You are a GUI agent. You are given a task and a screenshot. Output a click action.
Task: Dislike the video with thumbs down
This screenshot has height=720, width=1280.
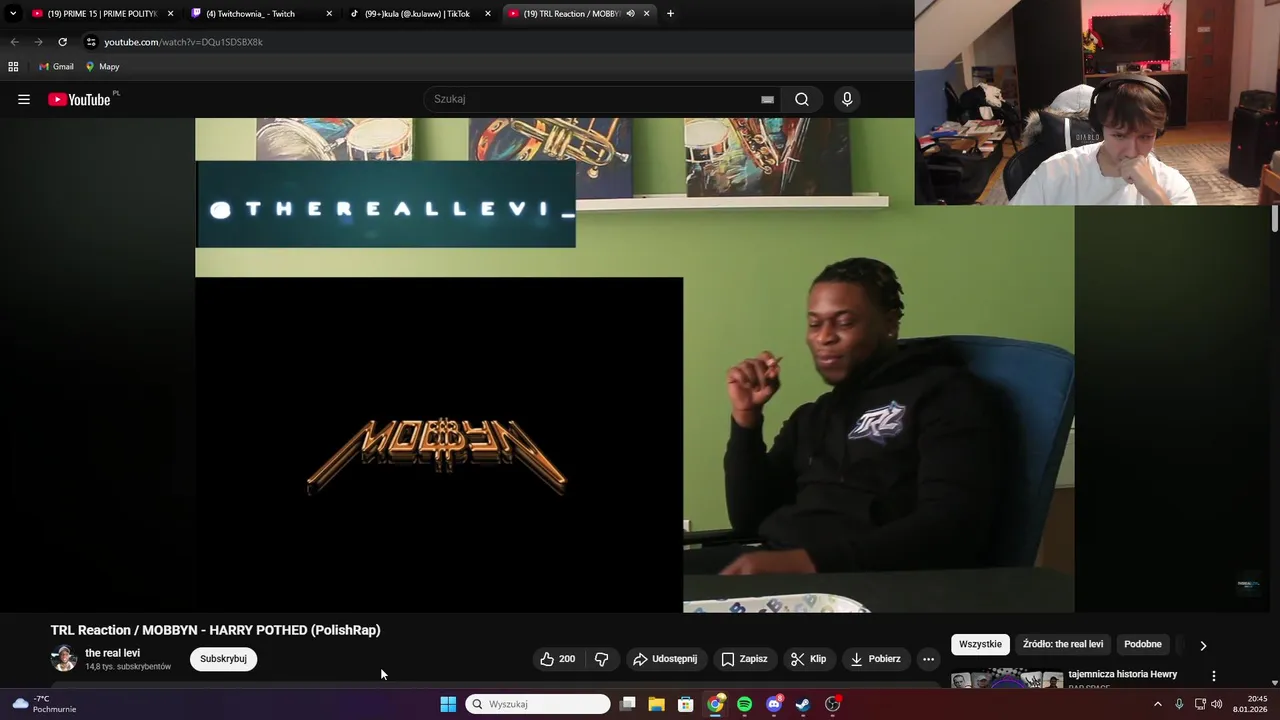tap(602, 659)
